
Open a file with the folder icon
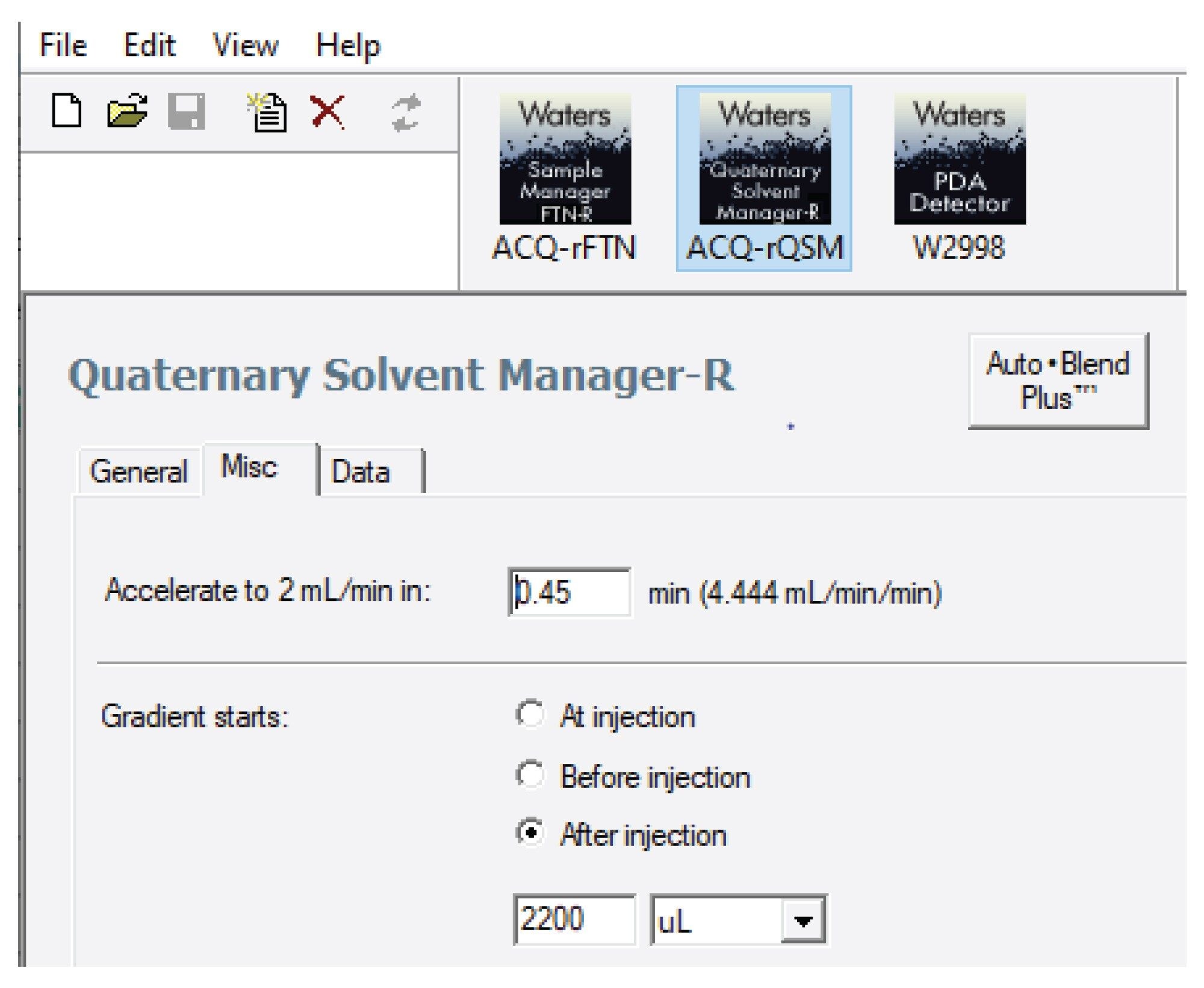coord(127,111)
